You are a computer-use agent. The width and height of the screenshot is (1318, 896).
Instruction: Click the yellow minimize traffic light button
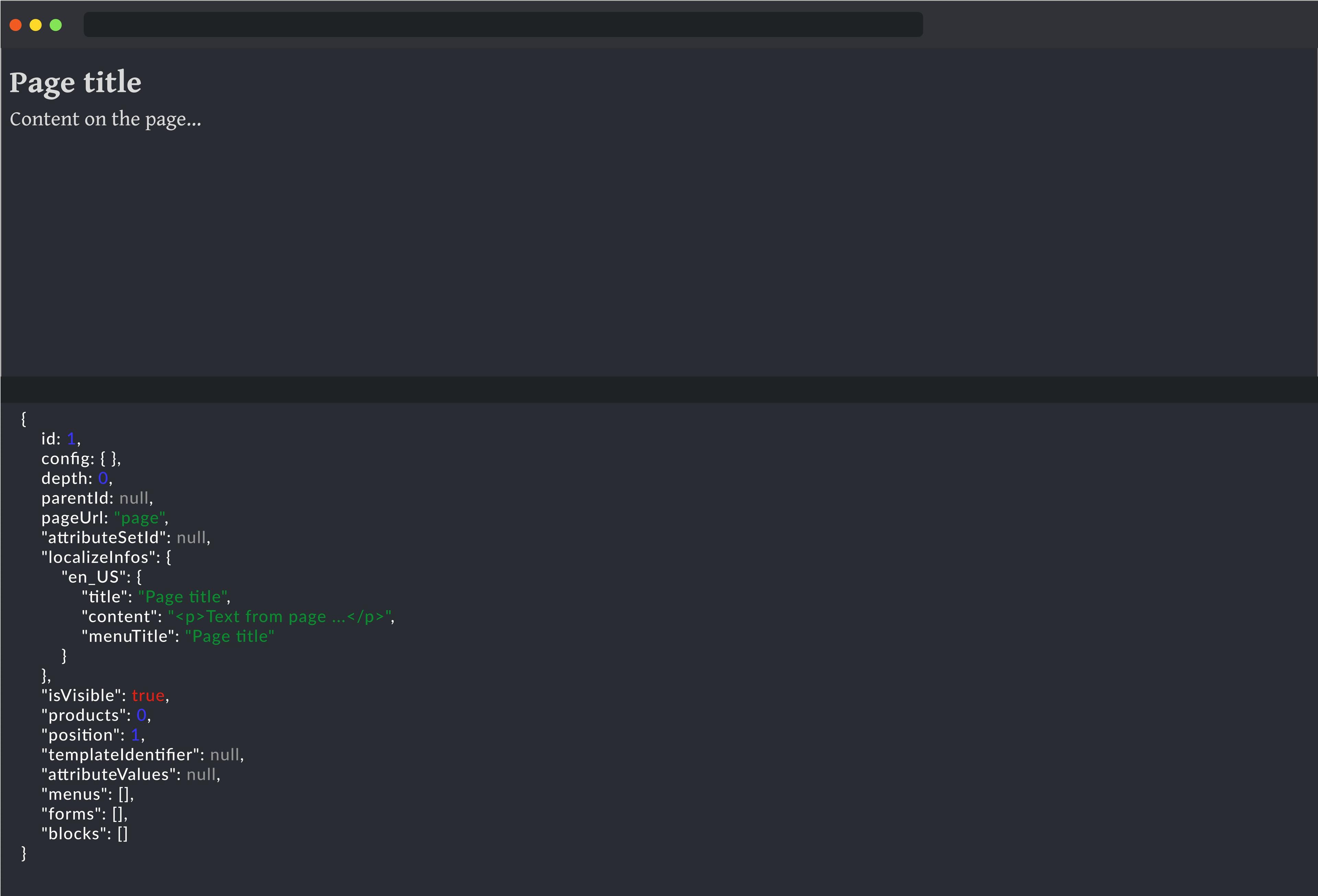click(36, 25)
